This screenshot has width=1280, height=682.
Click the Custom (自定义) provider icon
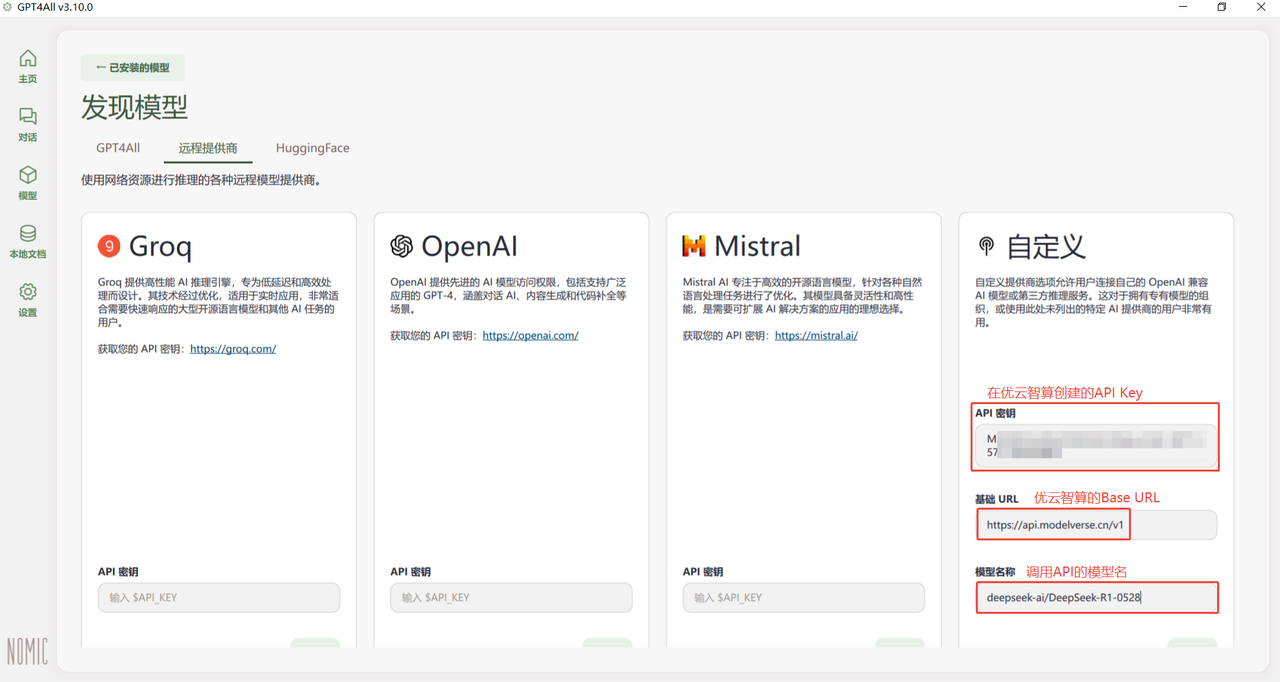(x=986, y=246)
